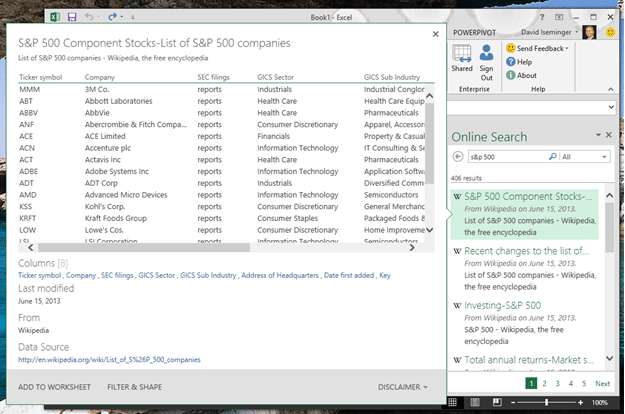Image resolution: width=625 pixels, height=414 pixels.
Task: Select current results page 1
Action: (x=531, y=383)
